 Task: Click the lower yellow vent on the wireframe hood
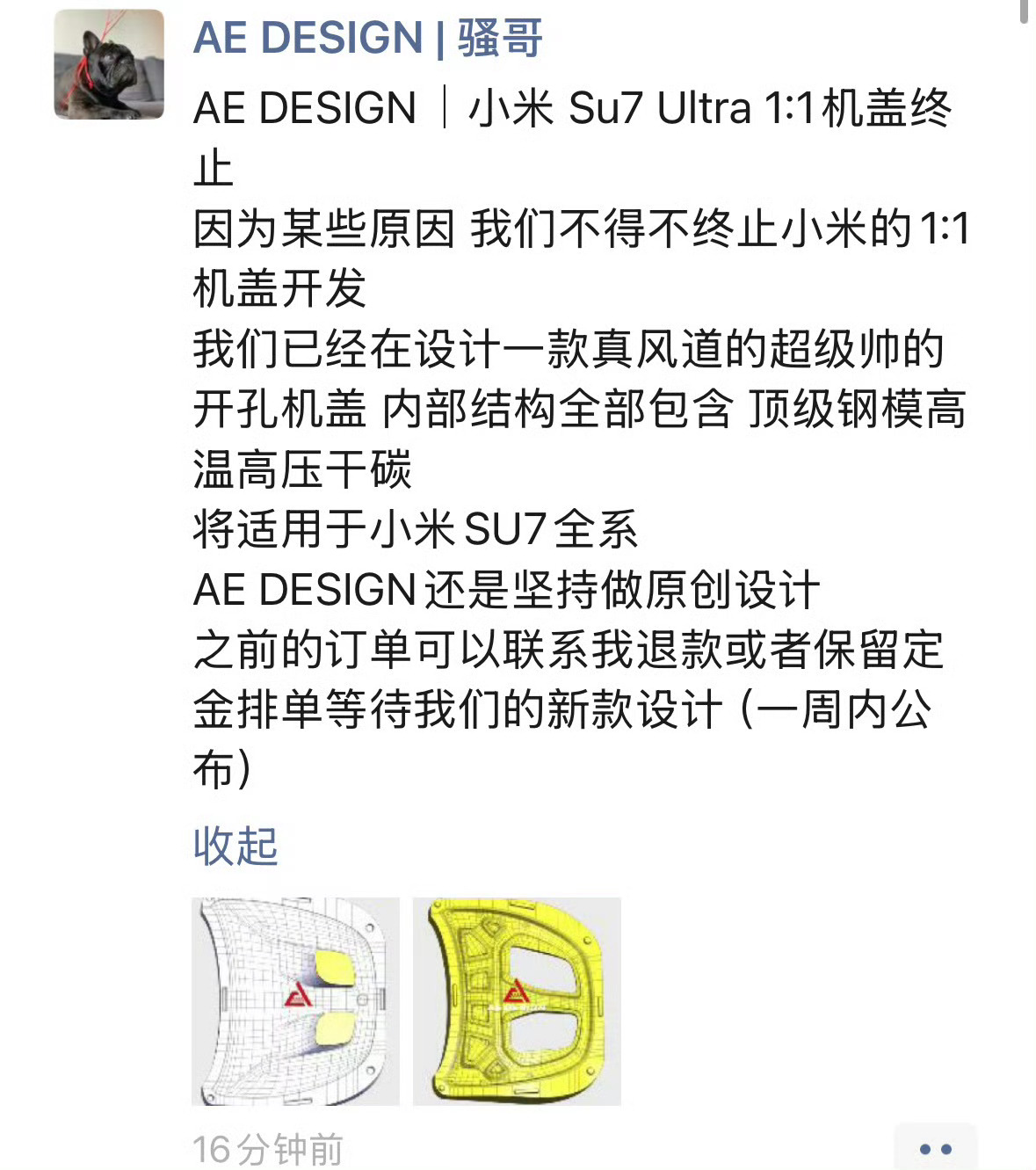pyautogui.click(x=334, y=1028)
